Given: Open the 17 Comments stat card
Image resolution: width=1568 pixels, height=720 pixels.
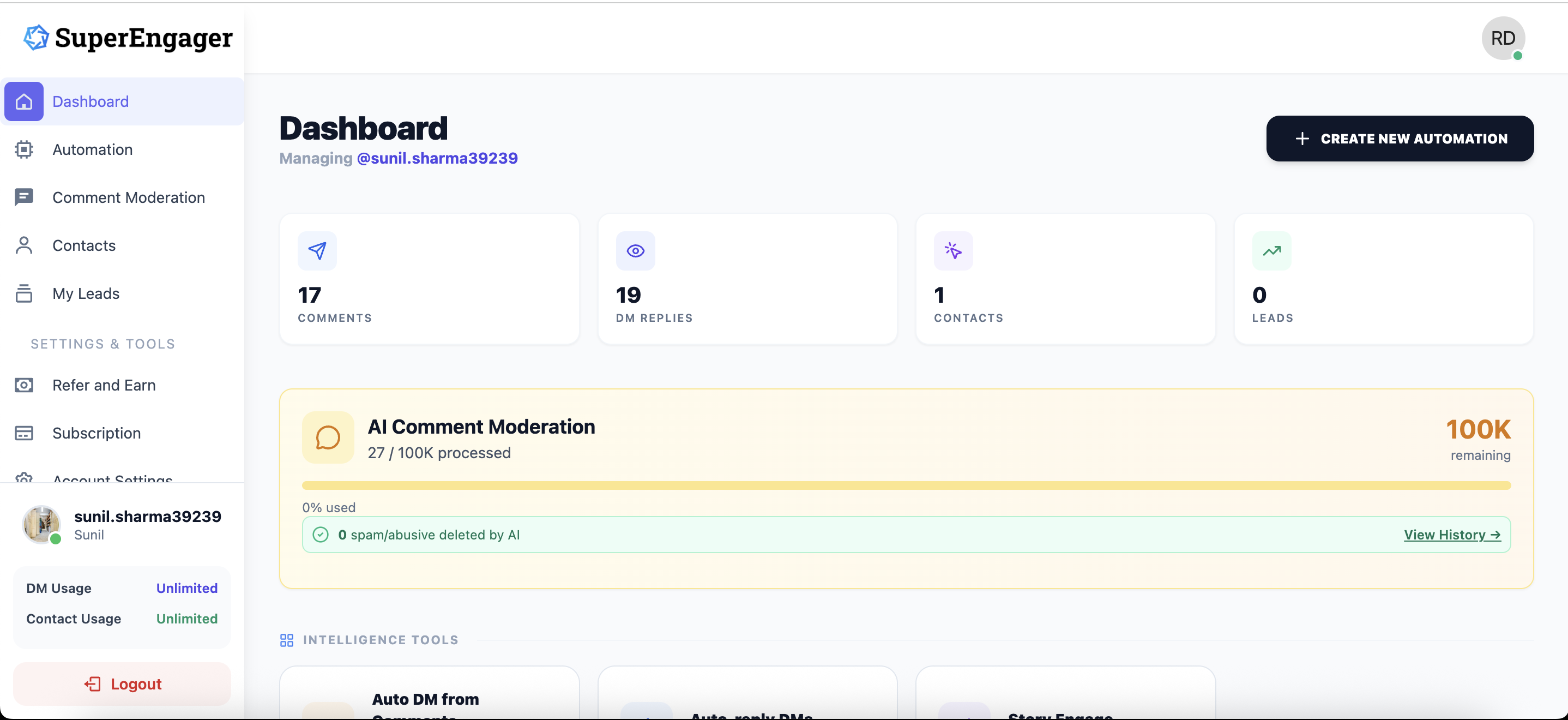Looking at the screenshot, I should pyautogui.click(x=429, y=279).
